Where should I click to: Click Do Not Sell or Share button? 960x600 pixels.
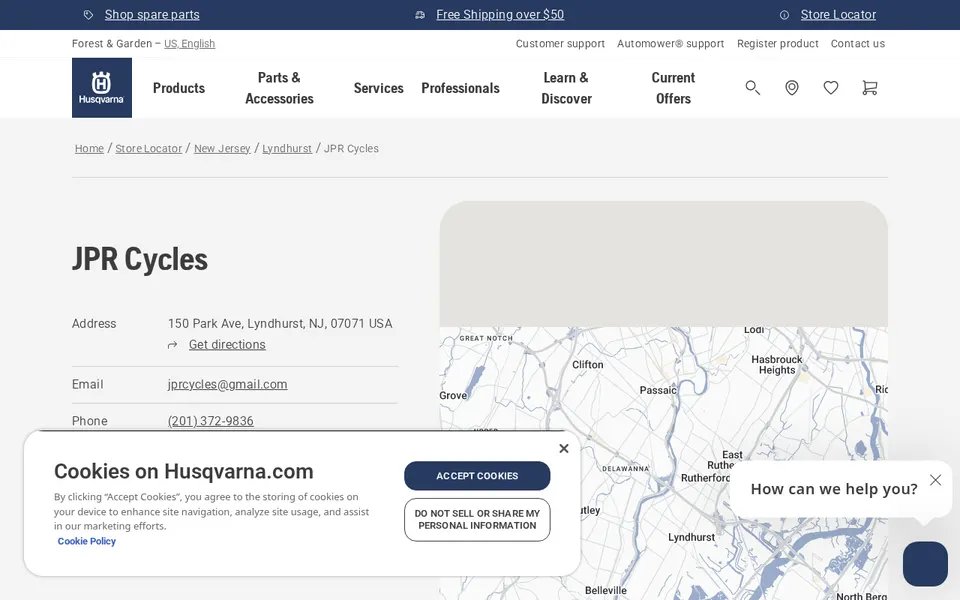coord(477,520)
